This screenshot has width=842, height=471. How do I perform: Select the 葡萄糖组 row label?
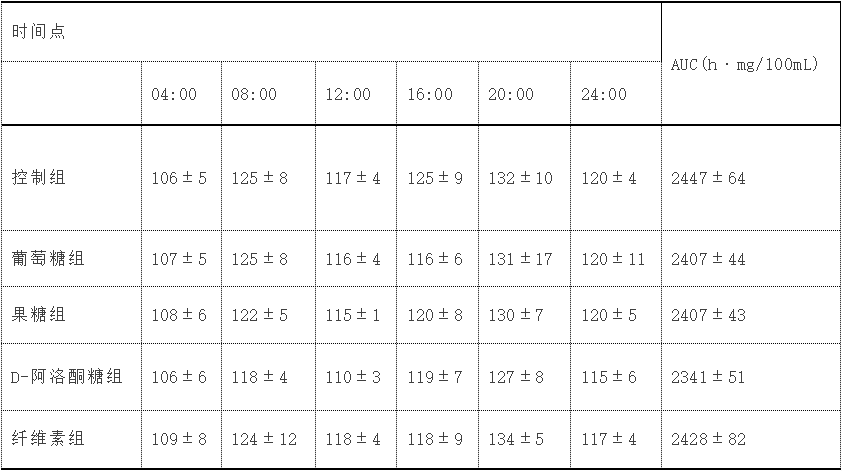pos(48,259)
